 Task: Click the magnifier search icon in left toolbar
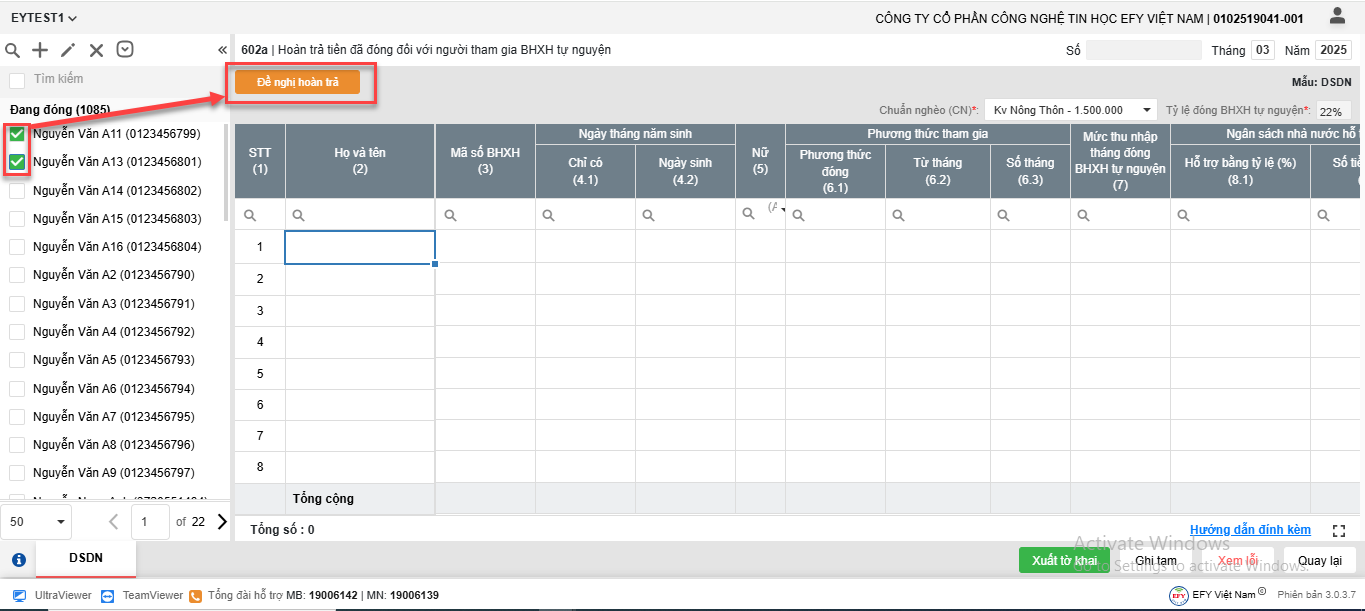[x=13, y=50]
